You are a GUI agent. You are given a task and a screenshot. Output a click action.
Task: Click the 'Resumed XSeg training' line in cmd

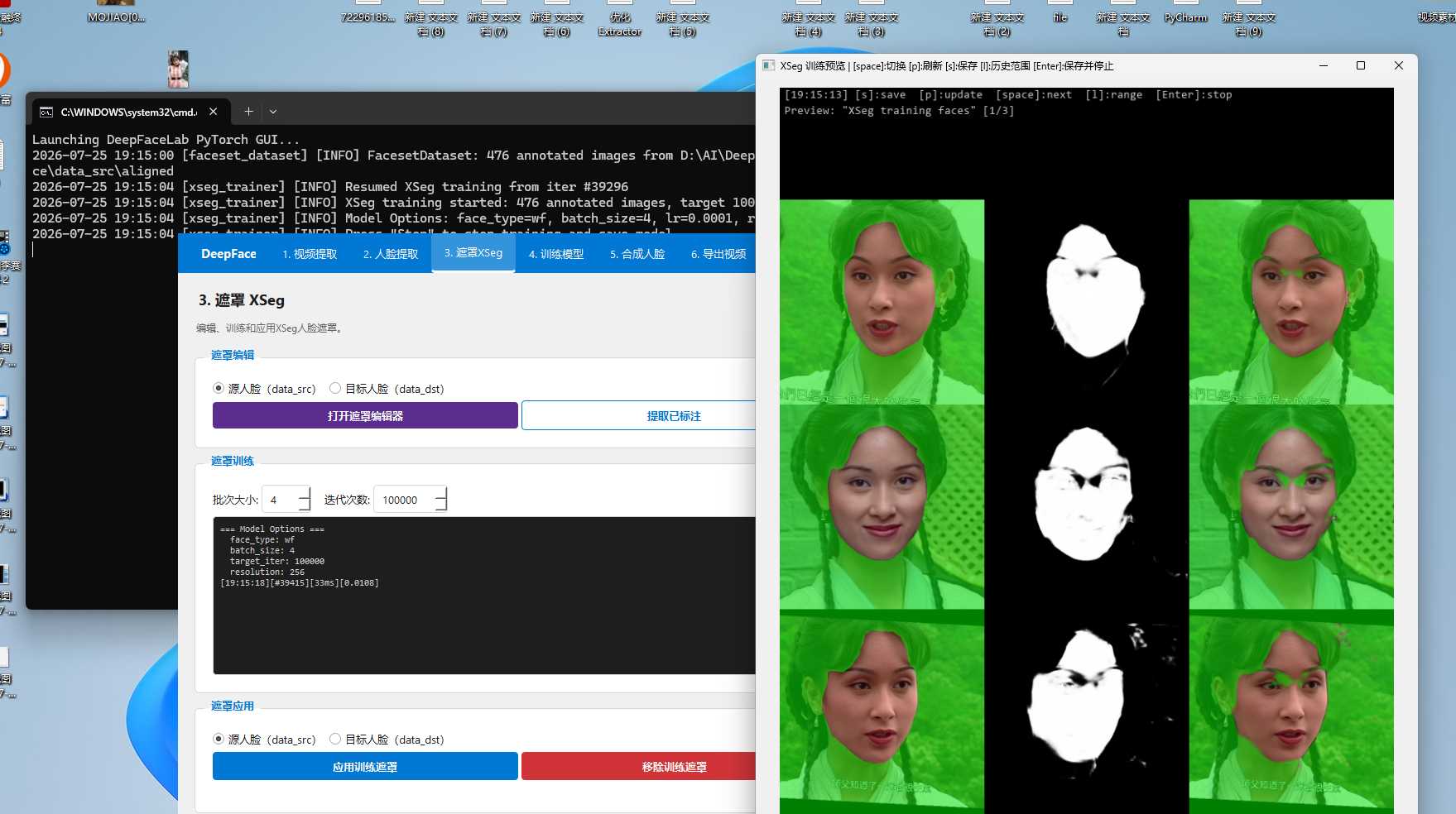330,187
